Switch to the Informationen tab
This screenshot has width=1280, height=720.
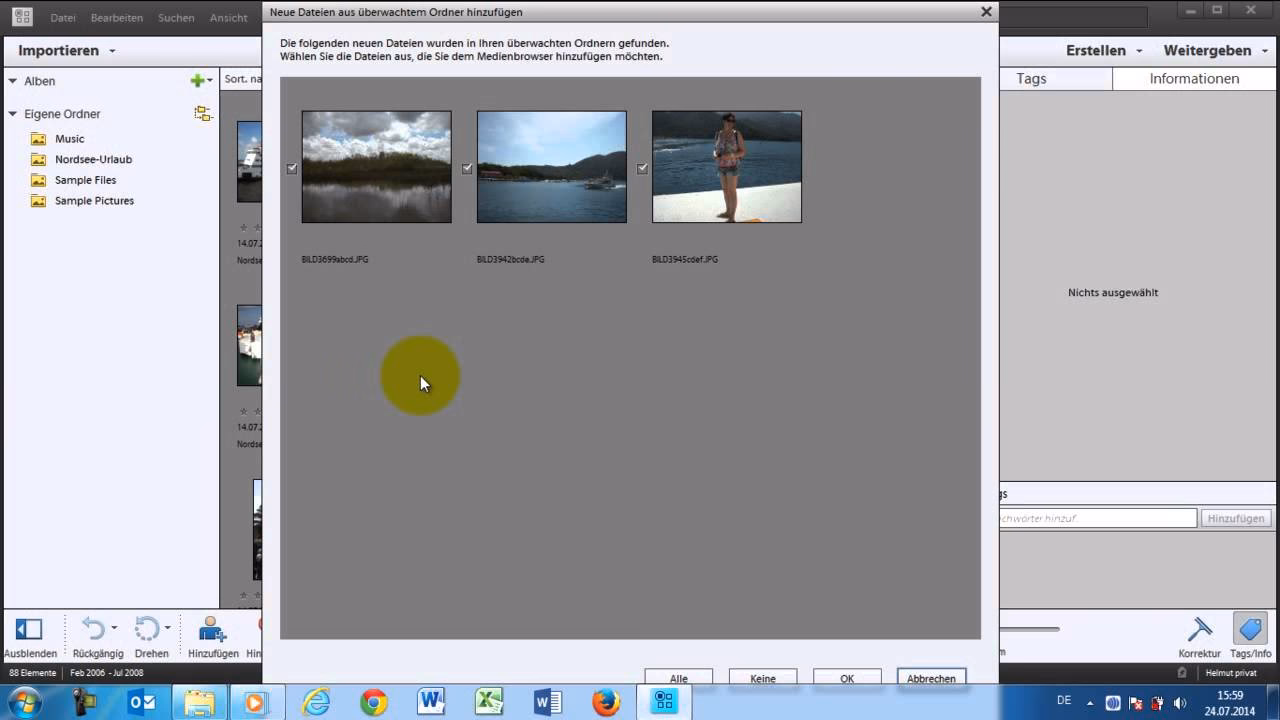(1194, 78)
